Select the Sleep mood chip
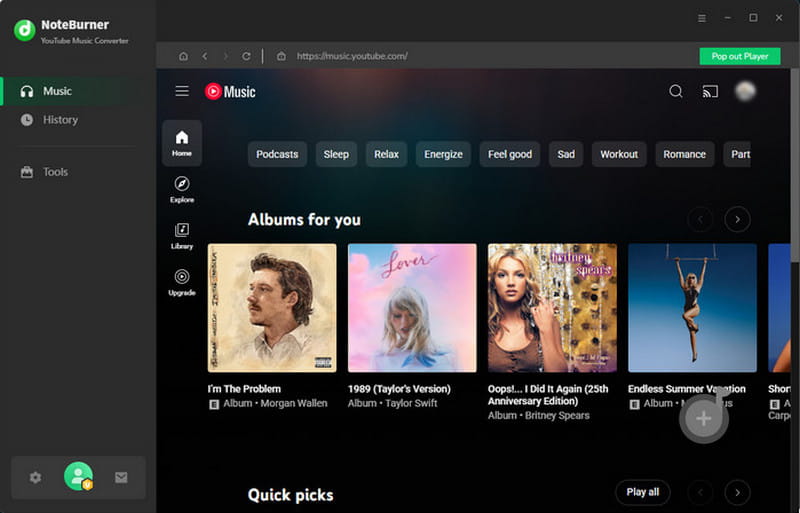This screenshot has width=800, height=513. click(x=336, y=154)
